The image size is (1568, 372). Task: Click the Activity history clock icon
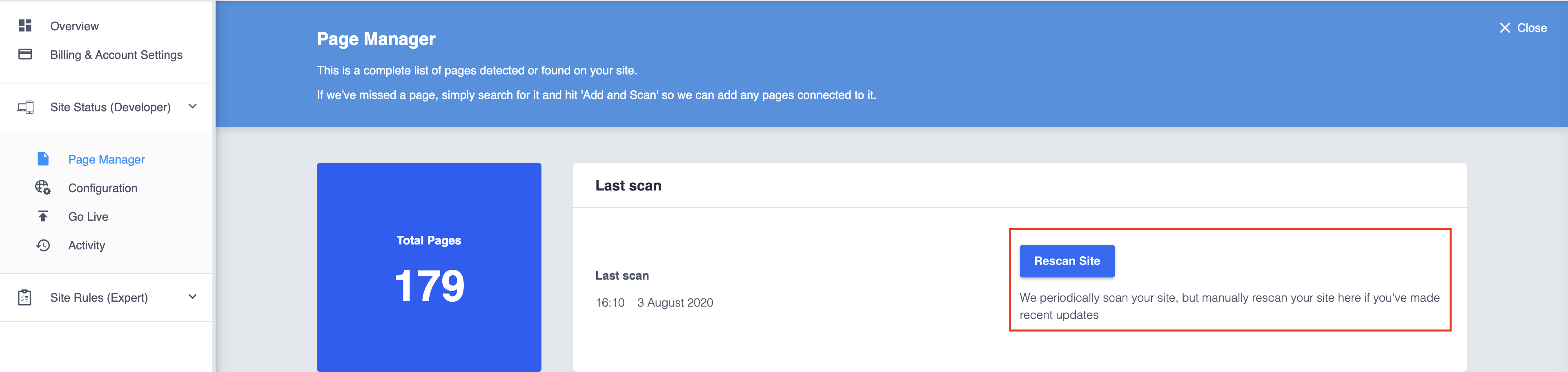click(43, 245)
